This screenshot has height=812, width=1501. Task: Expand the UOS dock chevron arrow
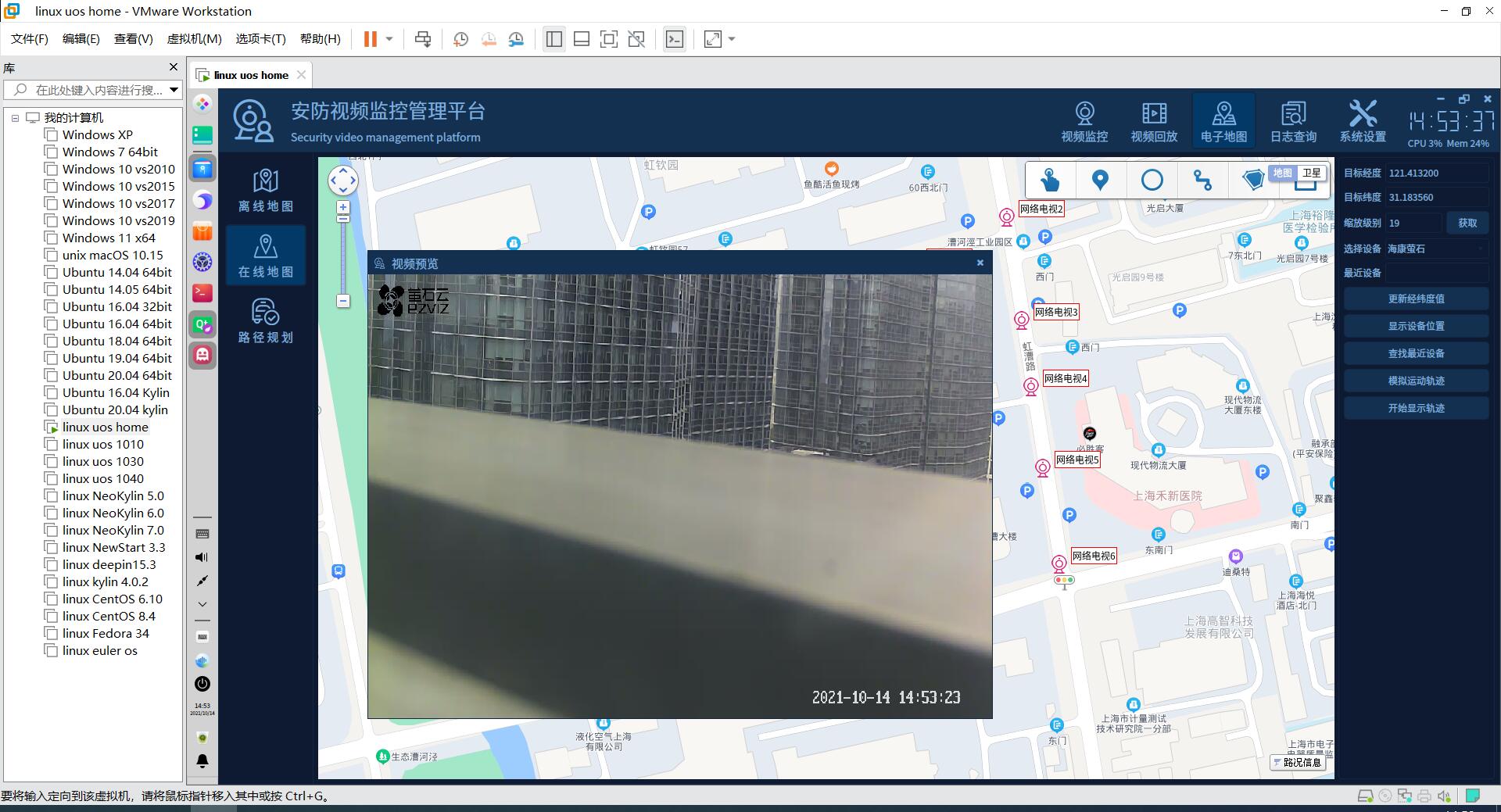[202, 604]
